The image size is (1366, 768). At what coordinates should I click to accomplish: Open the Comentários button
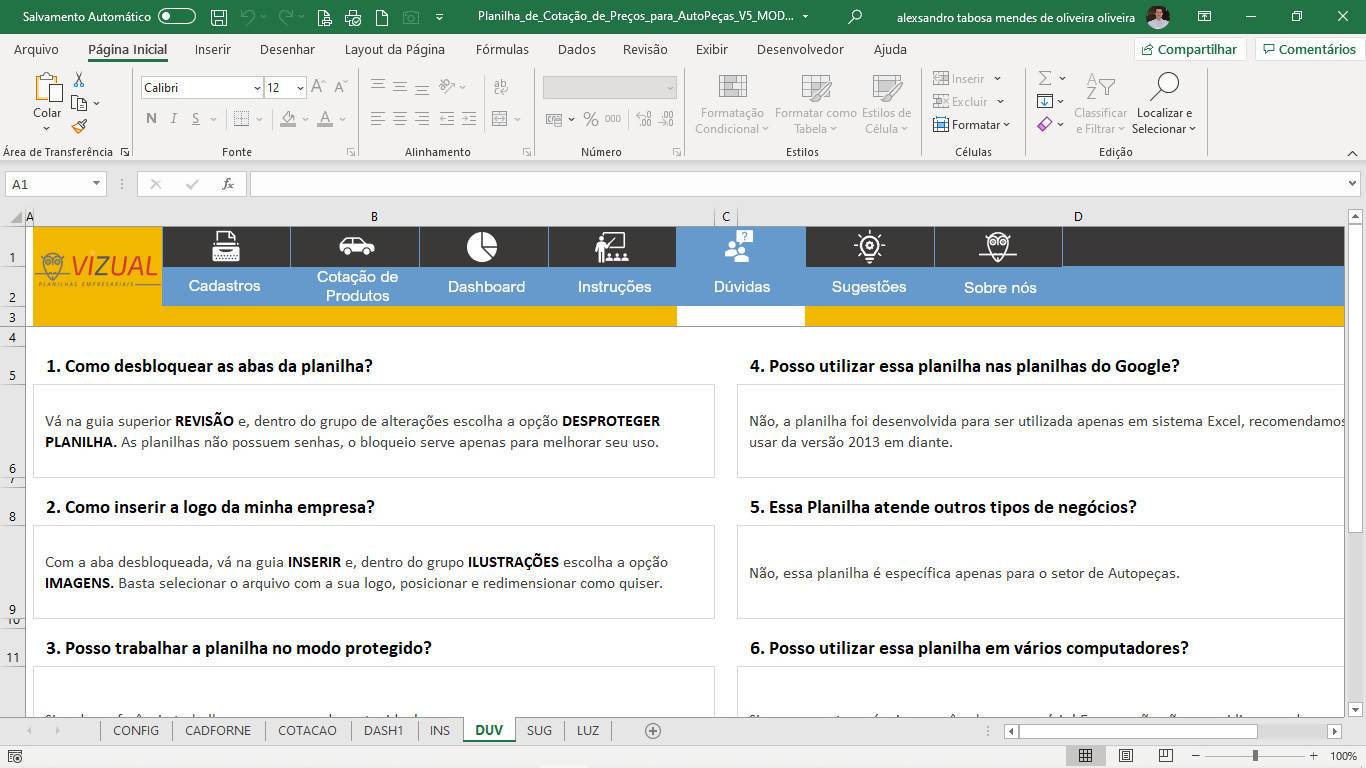1308,49
